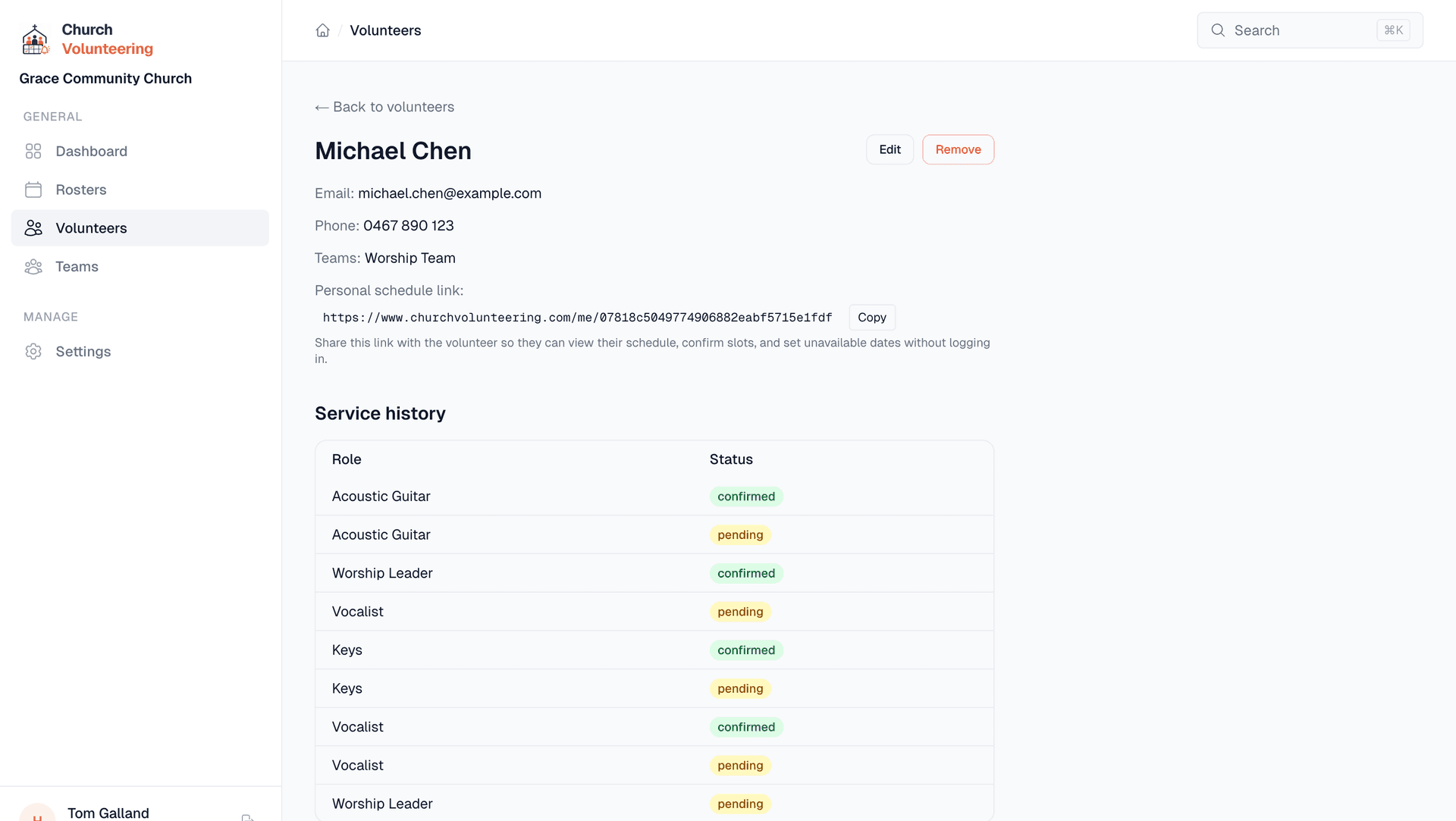Viewport: 1456px width, 821px height.
Task: Select confirmed Keys row
Action: click(654, 650)
